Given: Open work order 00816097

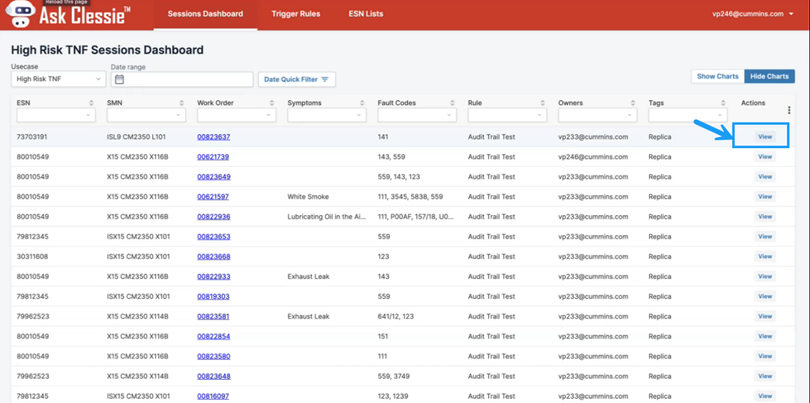Looking at the screenshot, I should click(213, 396).
